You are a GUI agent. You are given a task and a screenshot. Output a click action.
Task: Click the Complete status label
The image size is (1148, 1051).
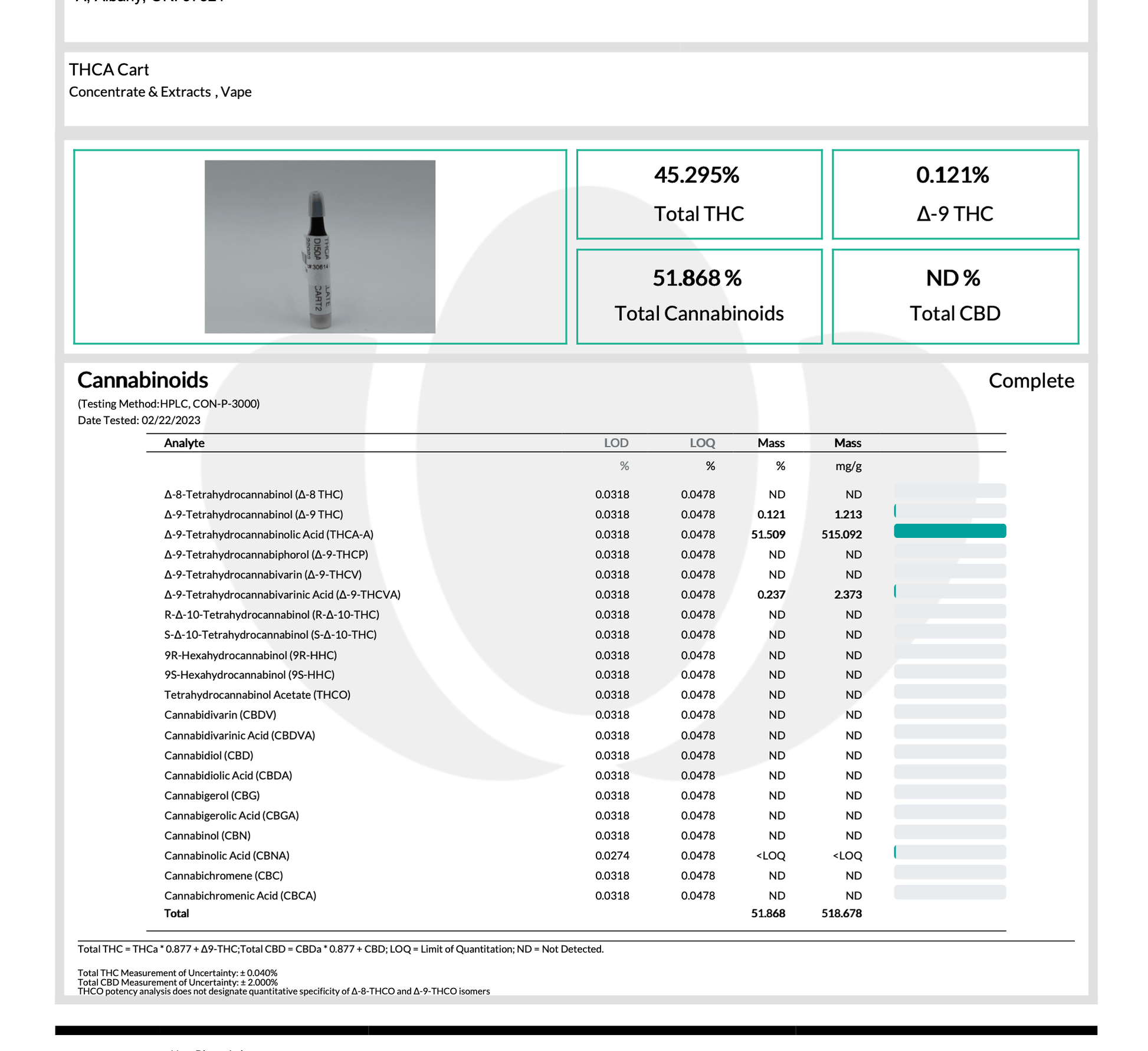(x=1031, y=380)
